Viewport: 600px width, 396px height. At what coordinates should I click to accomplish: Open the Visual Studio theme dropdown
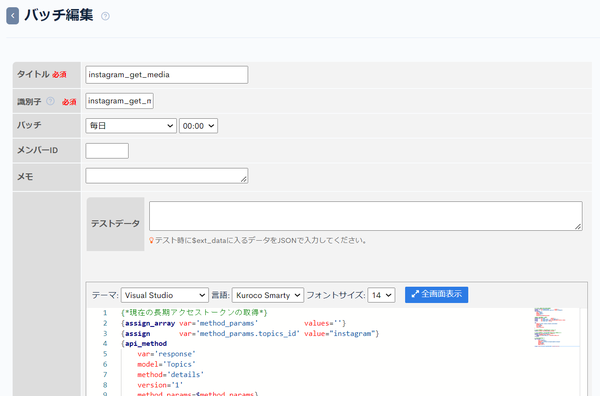[165, 295]
